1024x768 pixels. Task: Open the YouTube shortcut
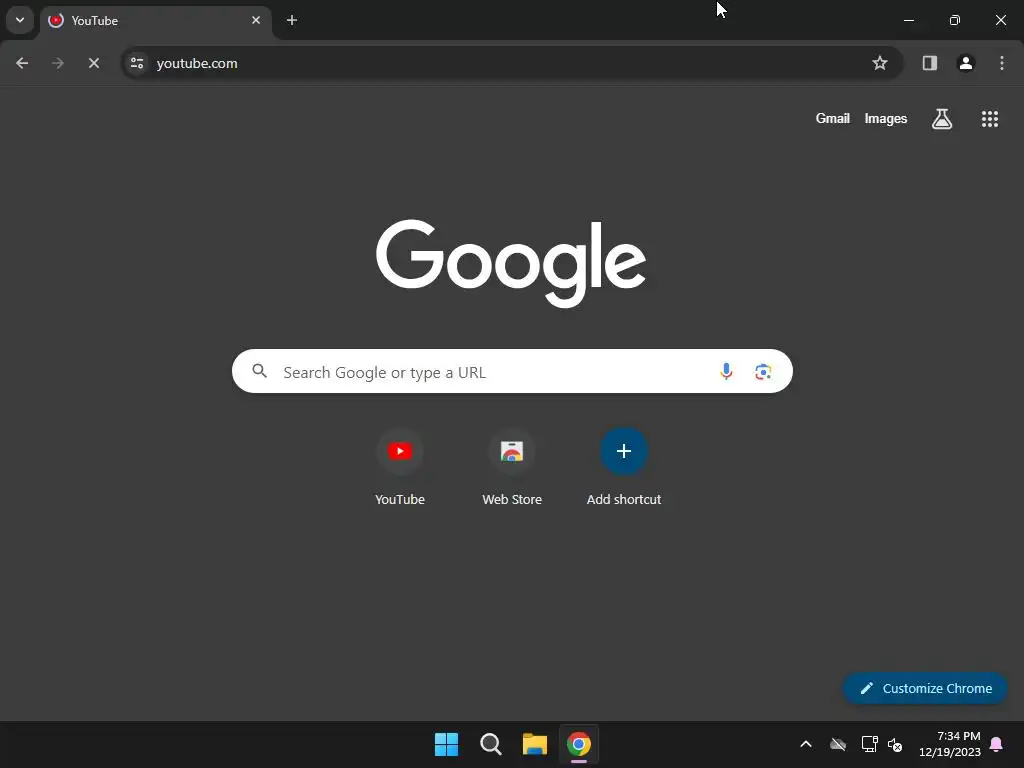[x=400, y=467]
